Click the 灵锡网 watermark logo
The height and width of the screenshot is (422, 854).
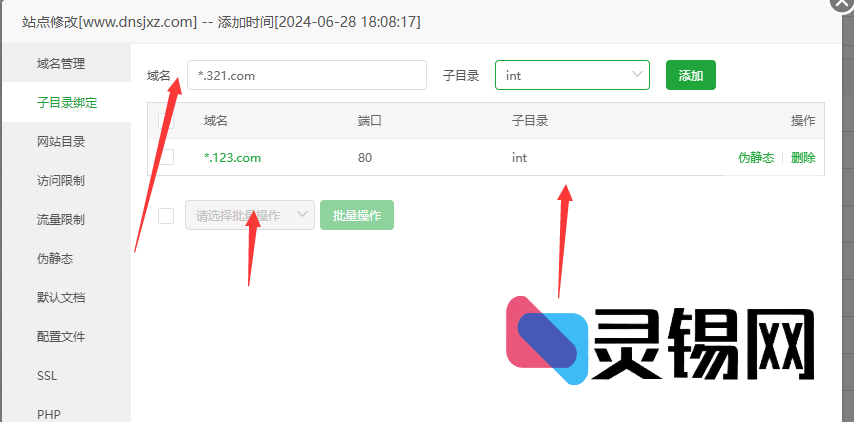[660, 340]
